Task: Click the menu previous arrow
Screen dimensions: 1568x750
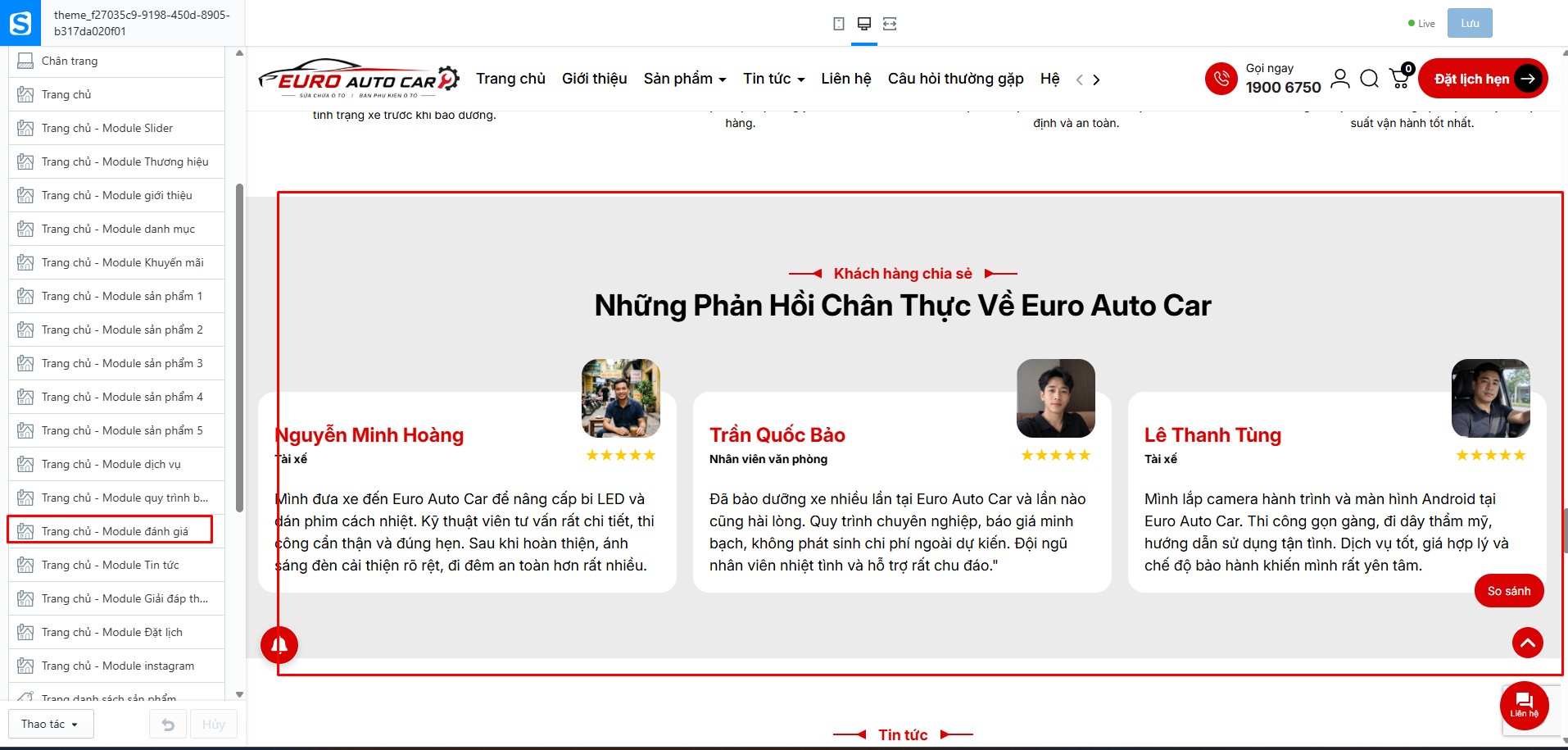Action: click(x=1080, y=80)
